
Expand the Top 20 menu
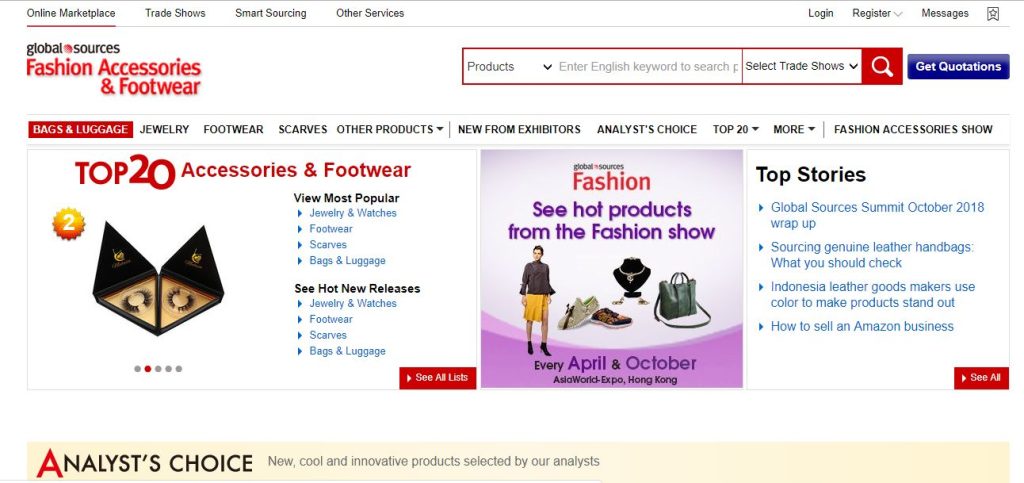735,129
